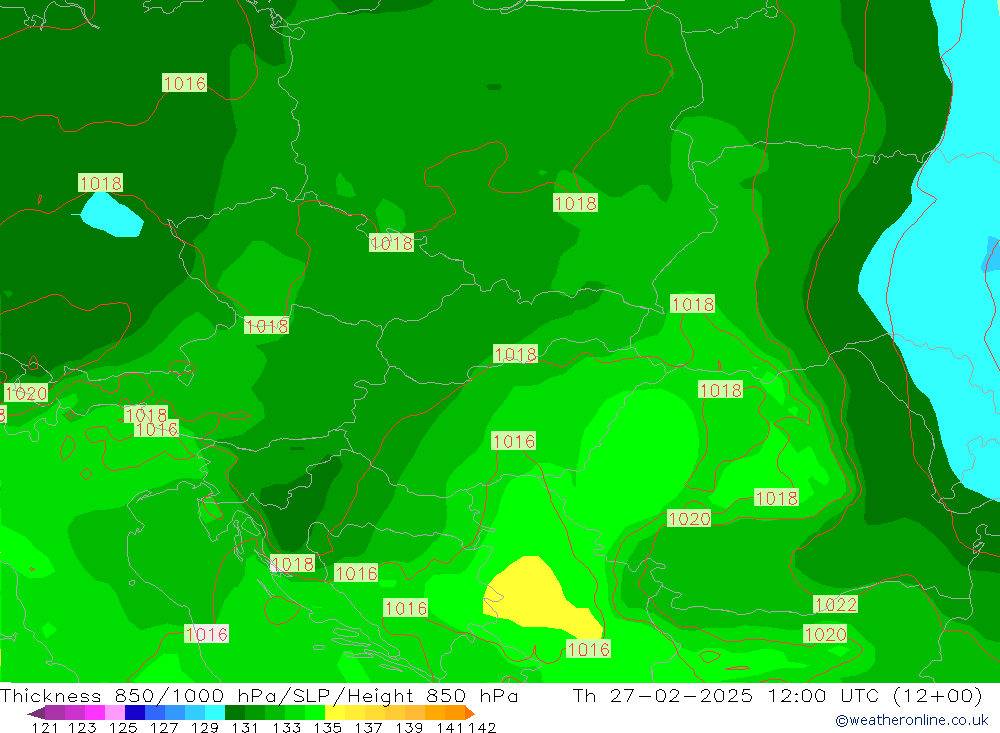
Task: Click the orange arrow at legend end
Action: click(x=470, y=713)
